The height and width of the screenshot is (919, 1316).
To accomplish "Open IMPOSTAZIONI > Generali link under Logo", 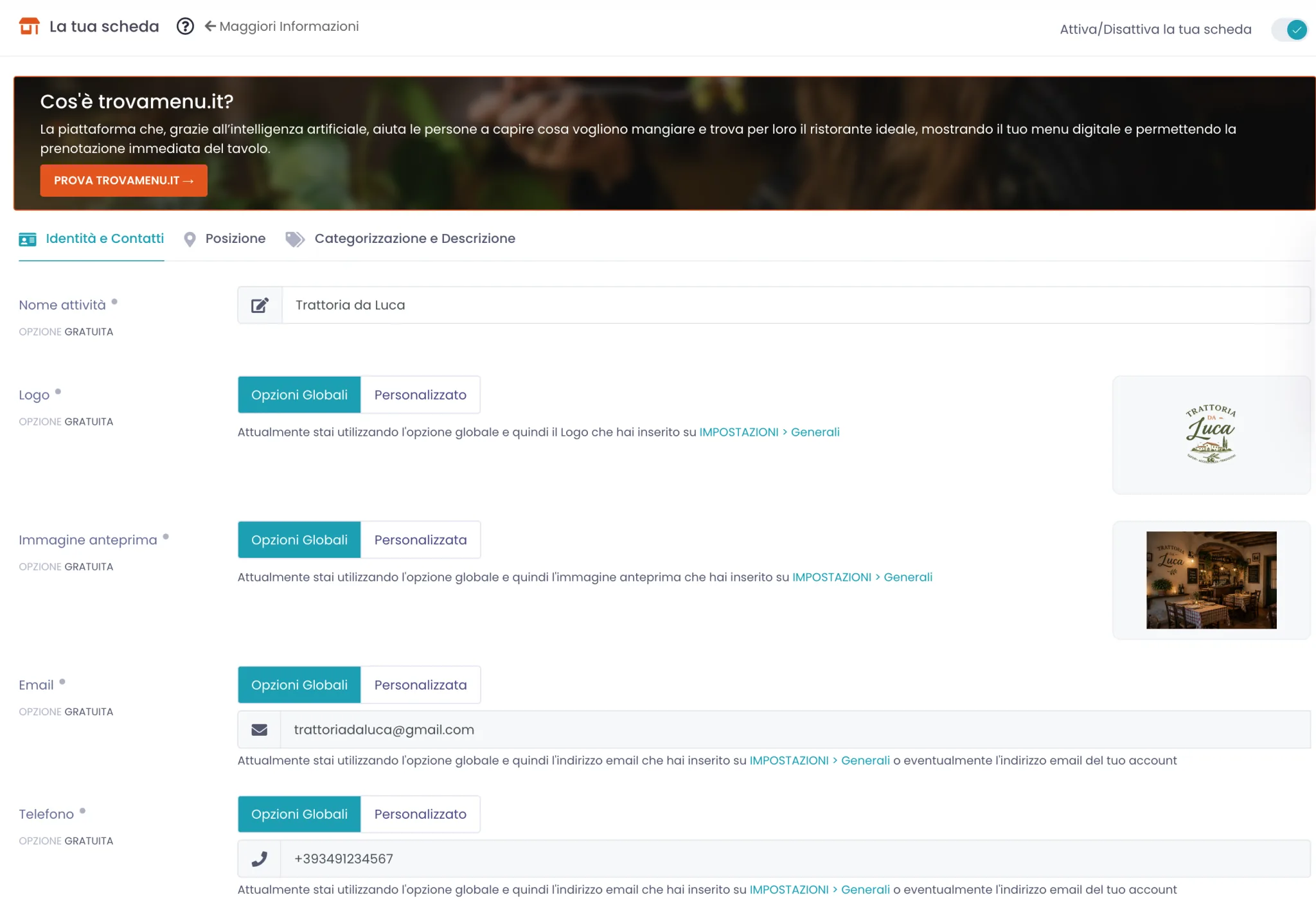I will (x=769, y=432).
